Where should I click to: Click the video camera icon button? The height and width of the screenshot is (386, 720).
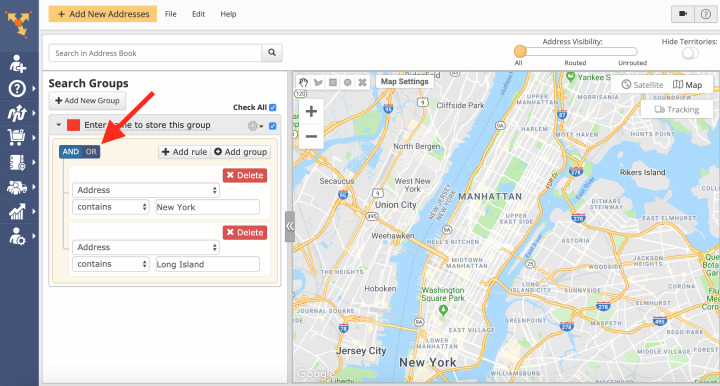(683, 14)
